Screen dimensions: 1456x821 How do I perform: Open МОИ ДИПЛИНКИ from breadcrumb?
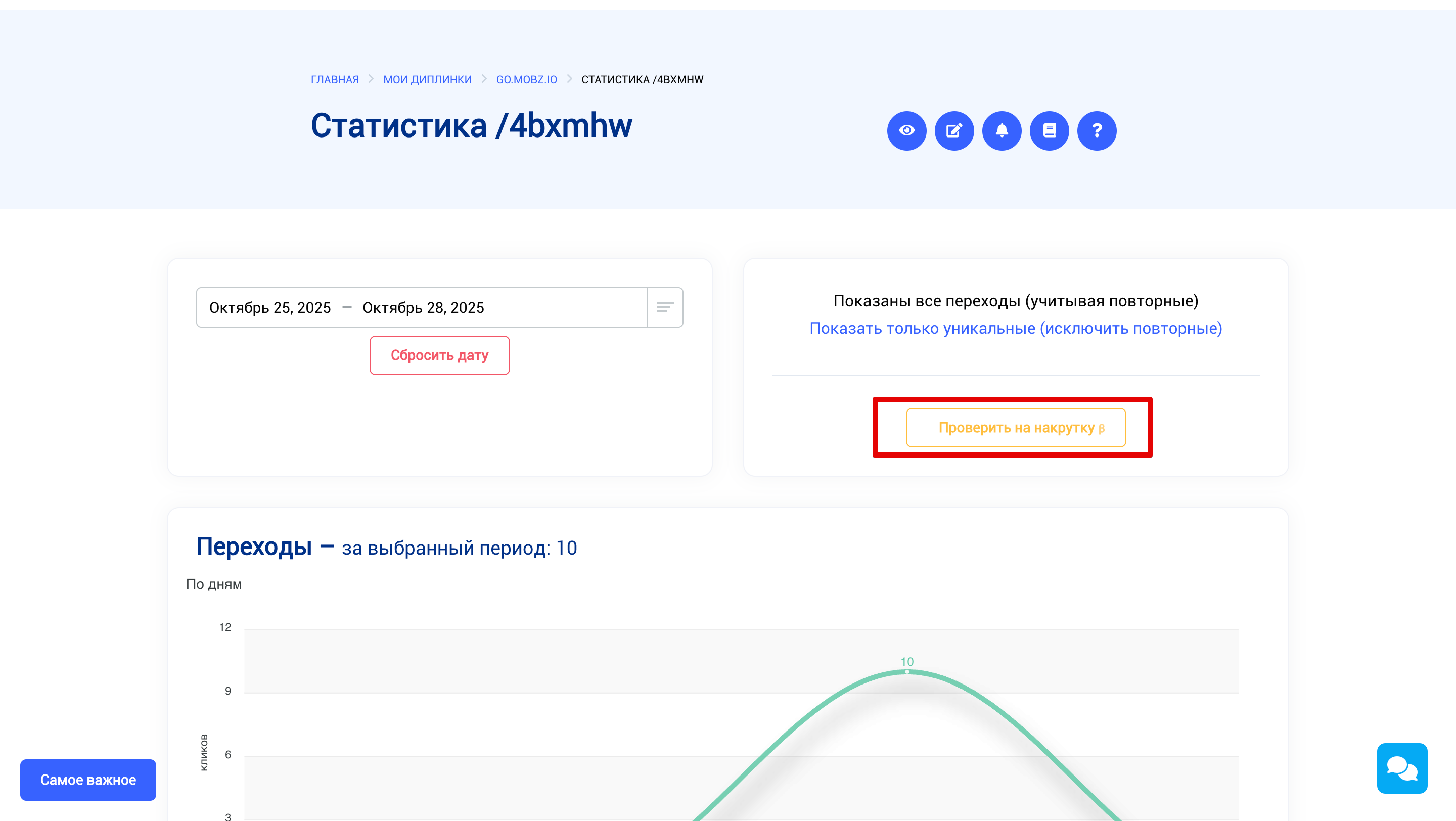click(x=428, y=79)
